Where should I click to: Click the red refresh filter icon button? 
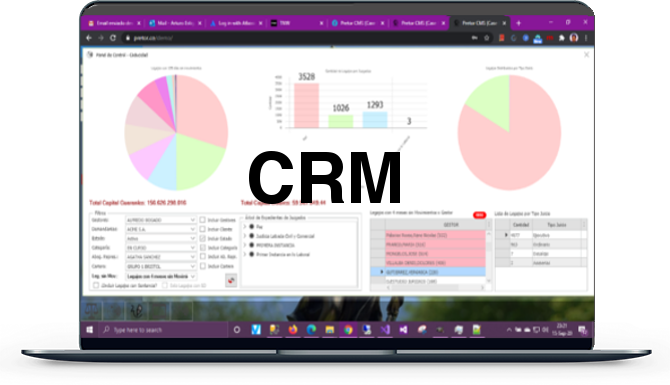coord(231,280)
